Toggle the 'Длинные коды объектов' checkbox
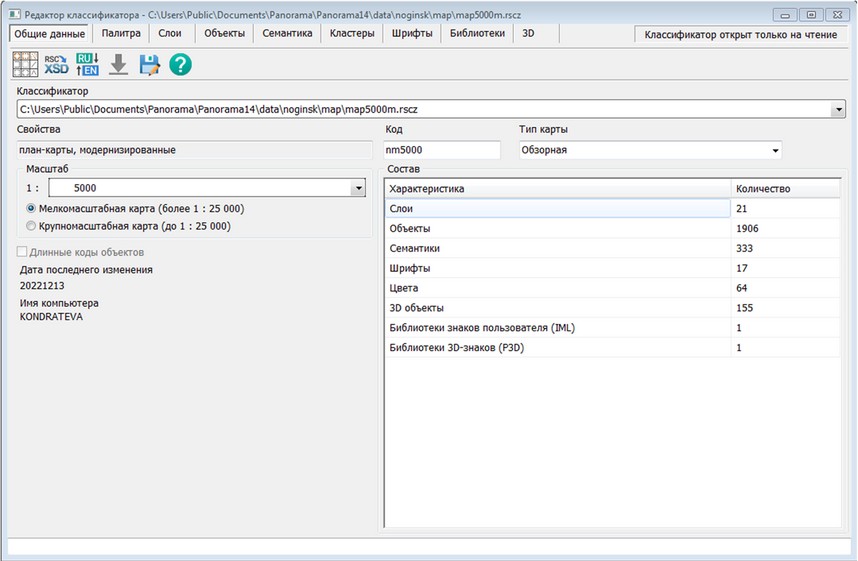Viewport: 858px width, 561px height. point(23,252)
